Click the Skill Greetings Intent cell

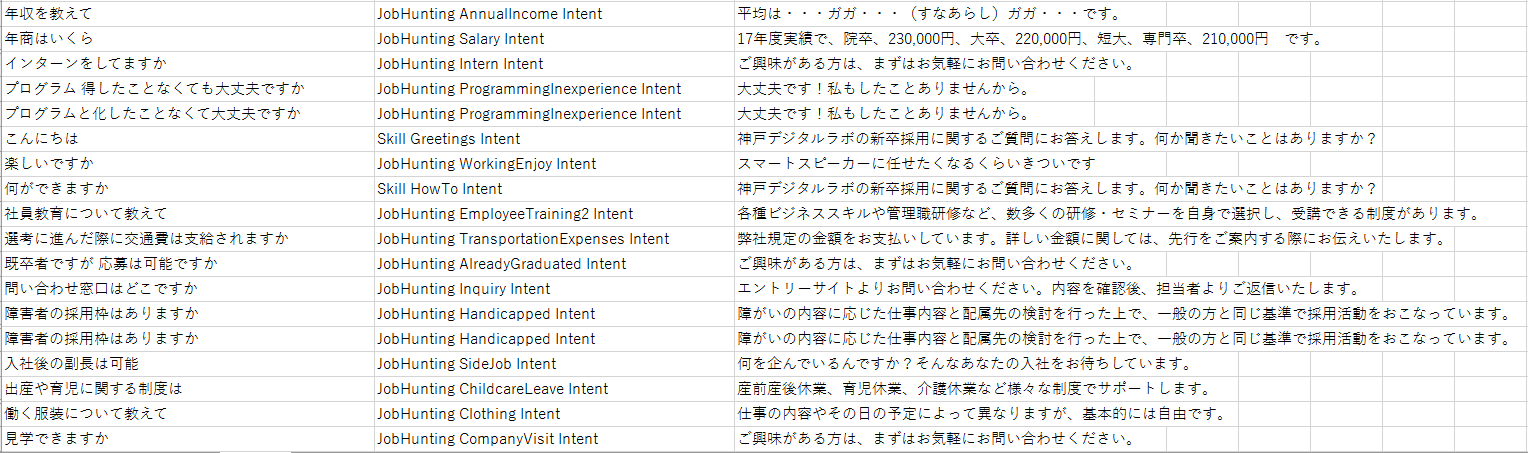point(554,139)
